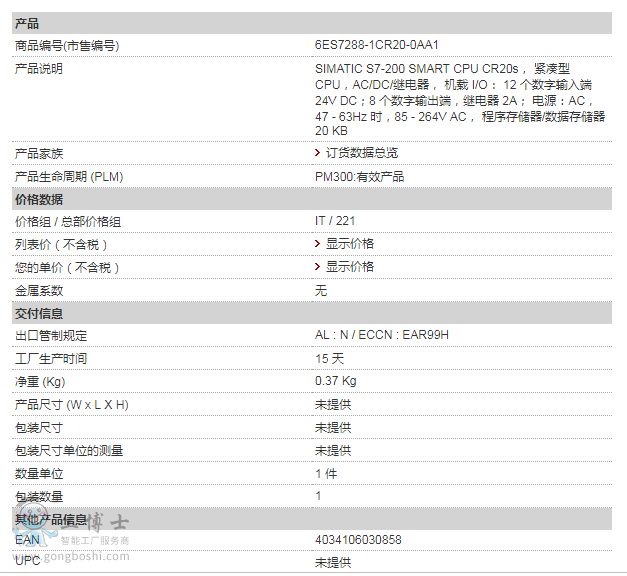Click the 产品说明 label

click(x=39, y=69)
